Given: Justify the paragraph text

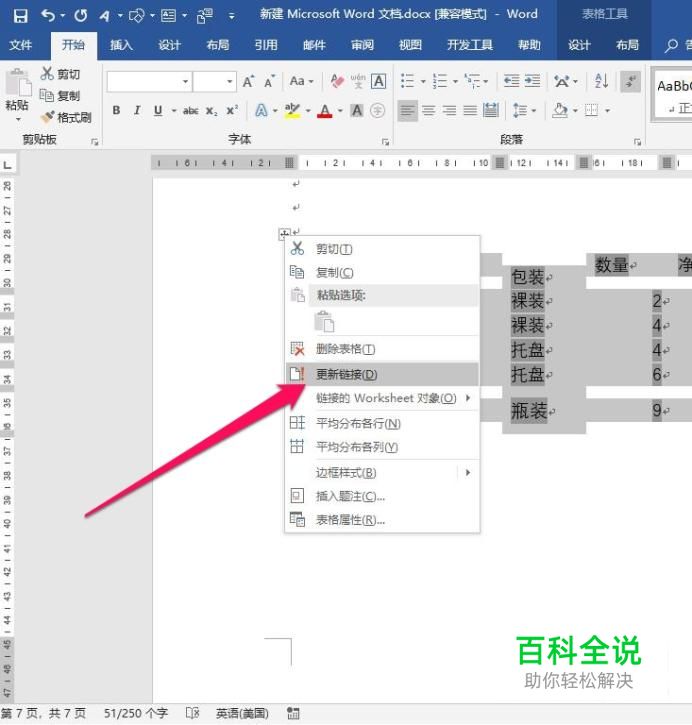Looking at the screenshot, I should [x=470, y=111].
